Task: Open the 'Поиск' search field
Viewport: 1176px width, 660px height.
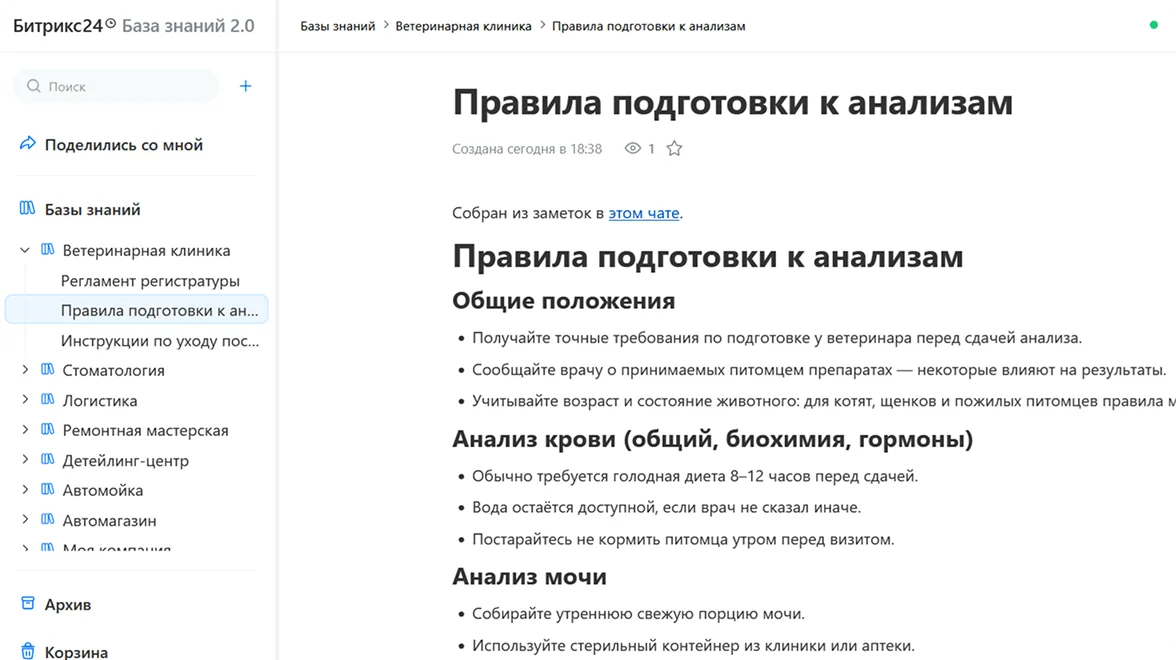Action: pos(116,86)
